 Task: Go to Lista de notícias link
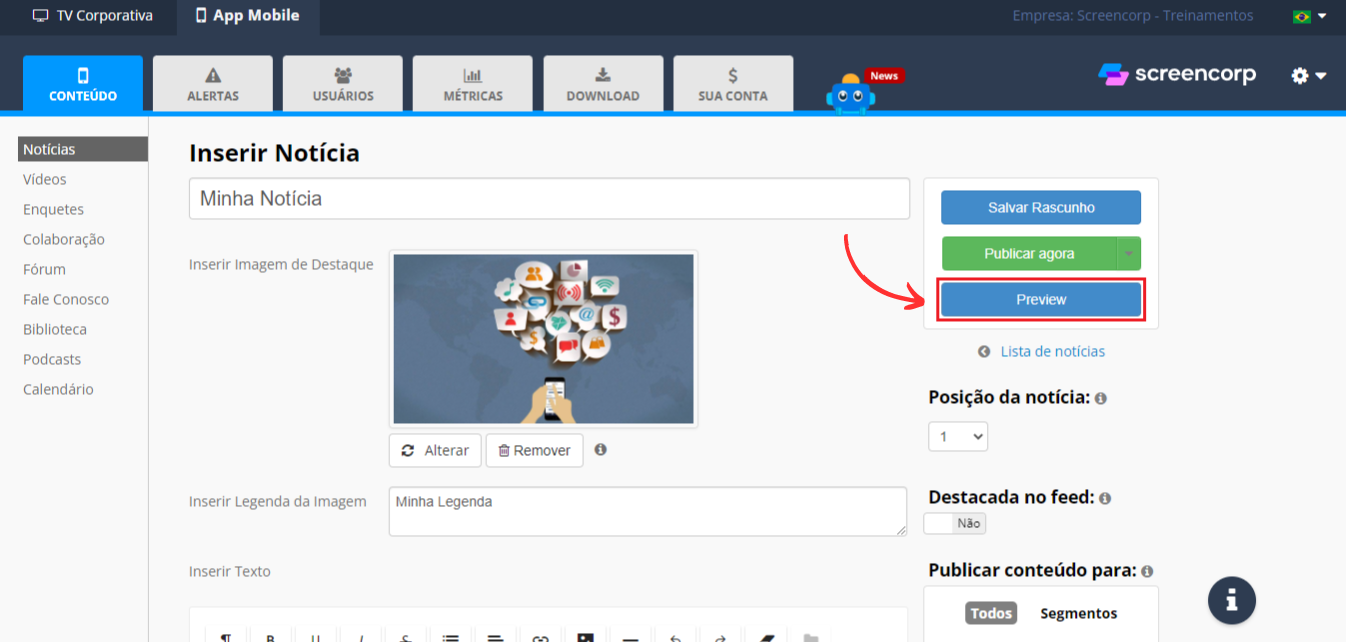point(1052,351)
